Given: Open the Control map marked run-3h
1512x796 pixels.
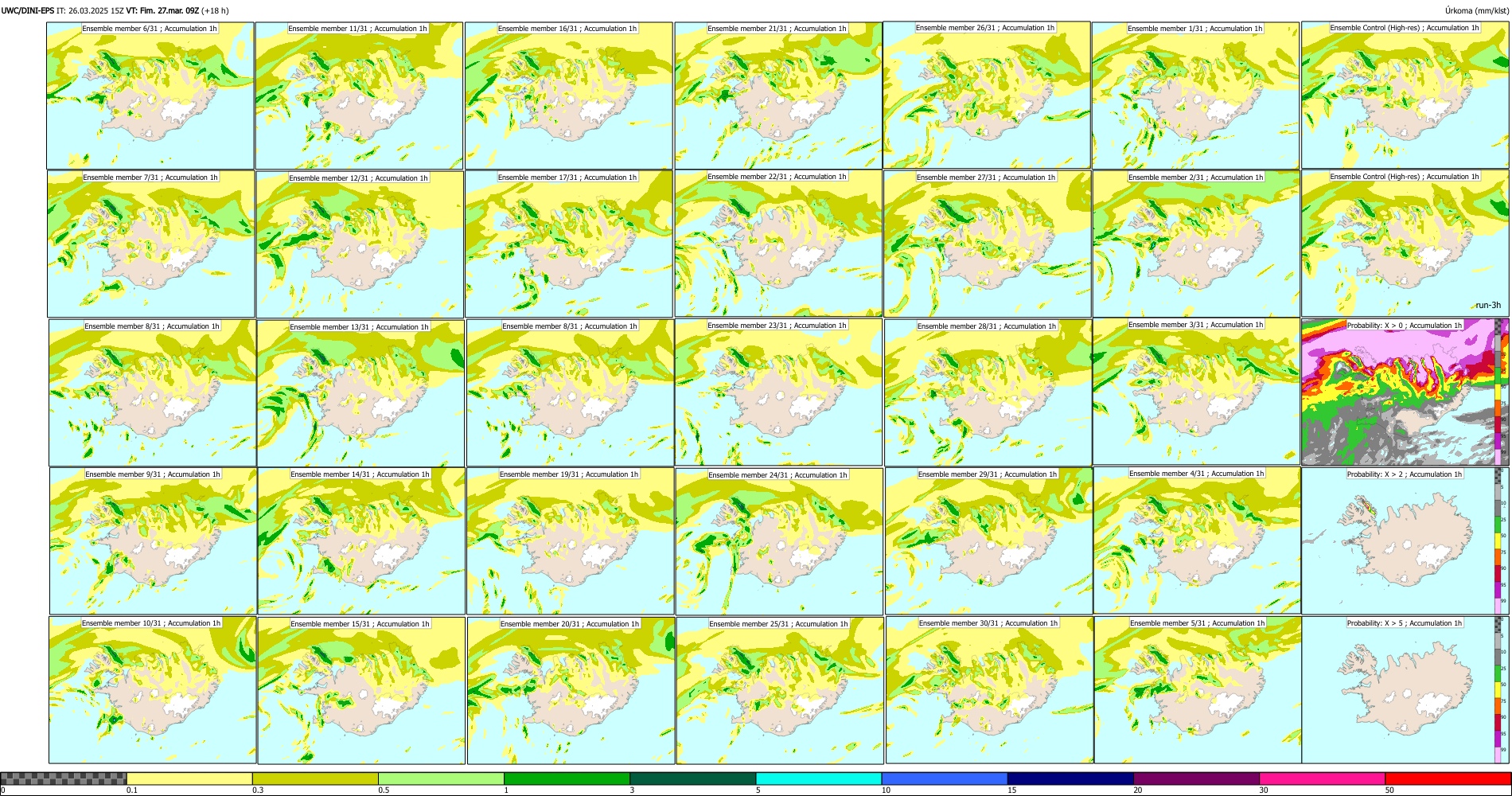Looking at the screenshot, I should pyautogui.click(x=1405, y=243).
